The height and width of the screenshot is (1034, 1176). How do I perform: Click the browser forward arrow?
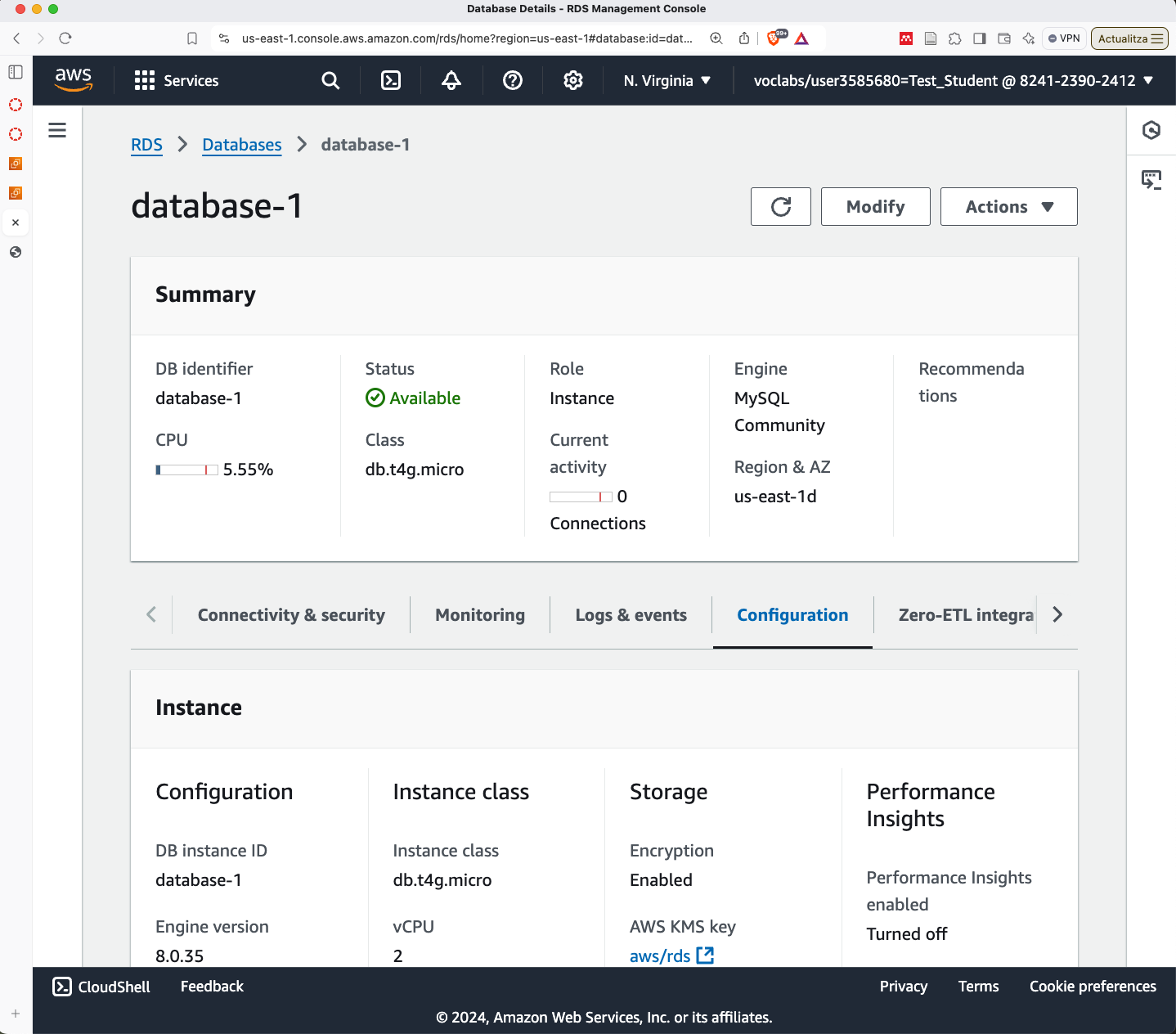pos(41,38)
